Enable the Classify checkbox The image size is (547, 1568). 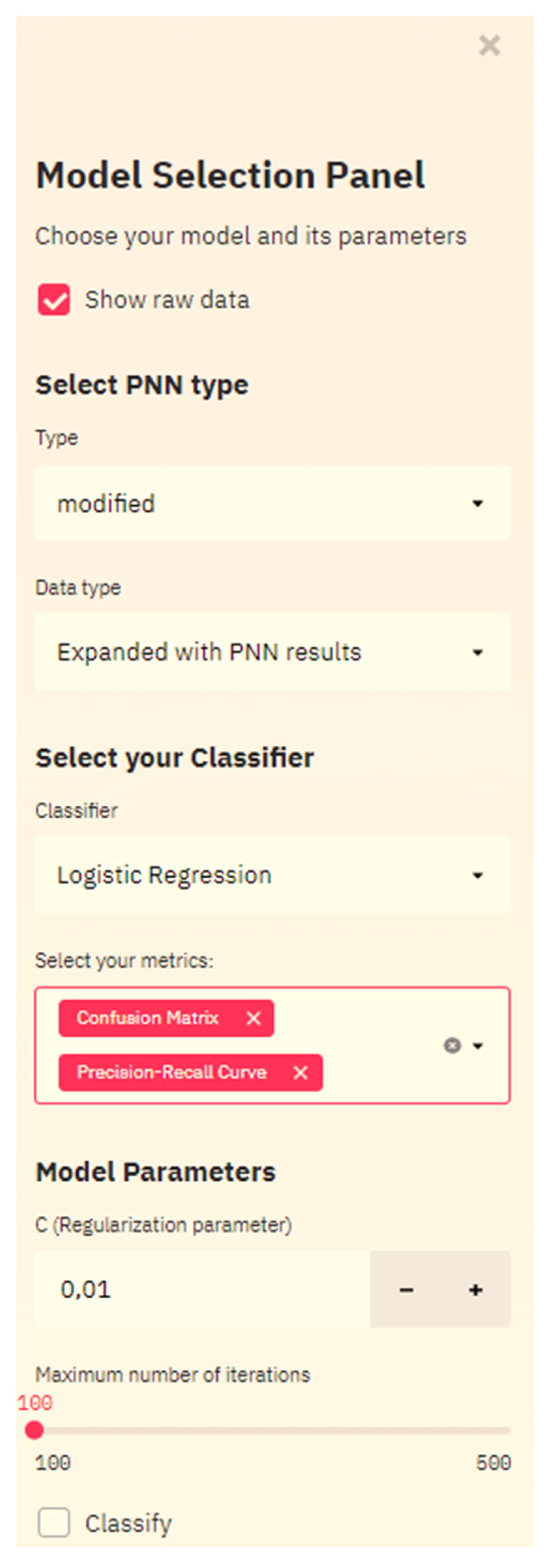point(54,1522)
